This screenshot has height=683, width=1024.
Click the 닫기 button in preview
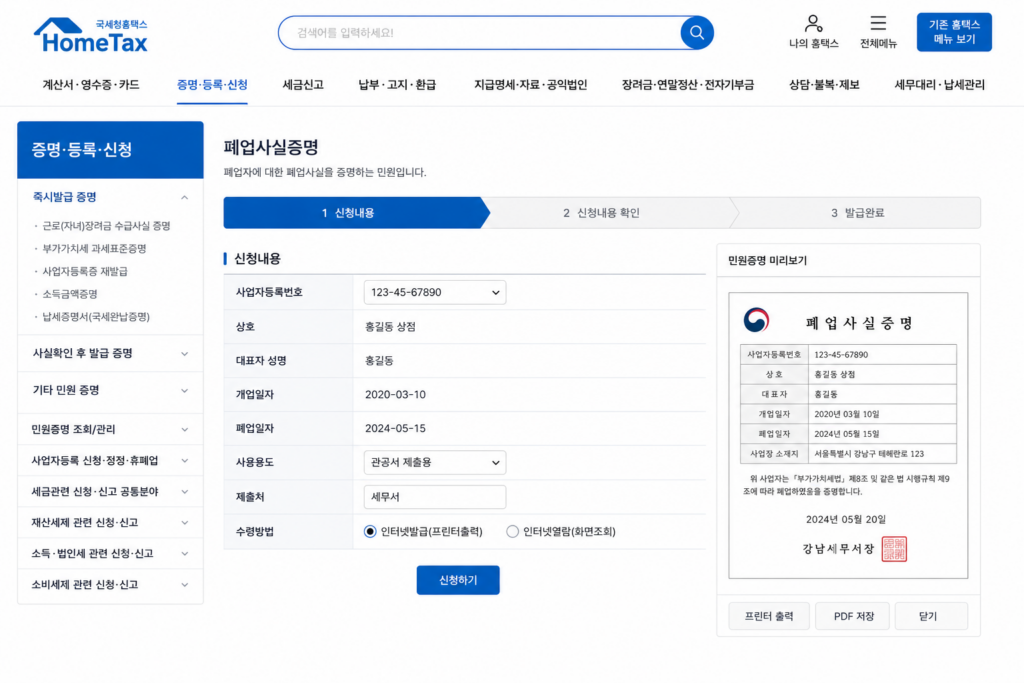(x=930, y=616)
